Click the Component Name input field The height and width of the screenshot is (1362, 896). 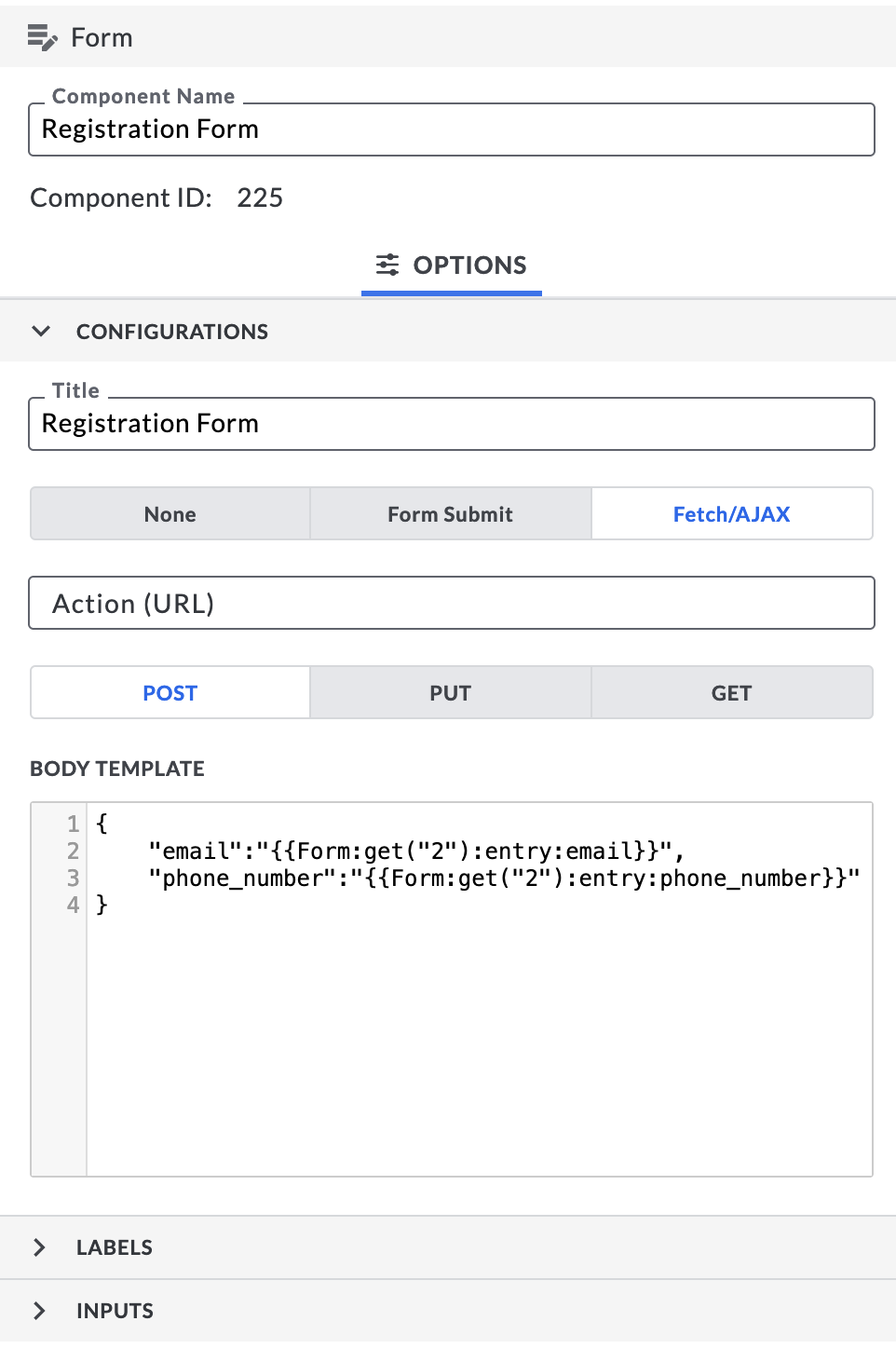(x=452, y=129)
